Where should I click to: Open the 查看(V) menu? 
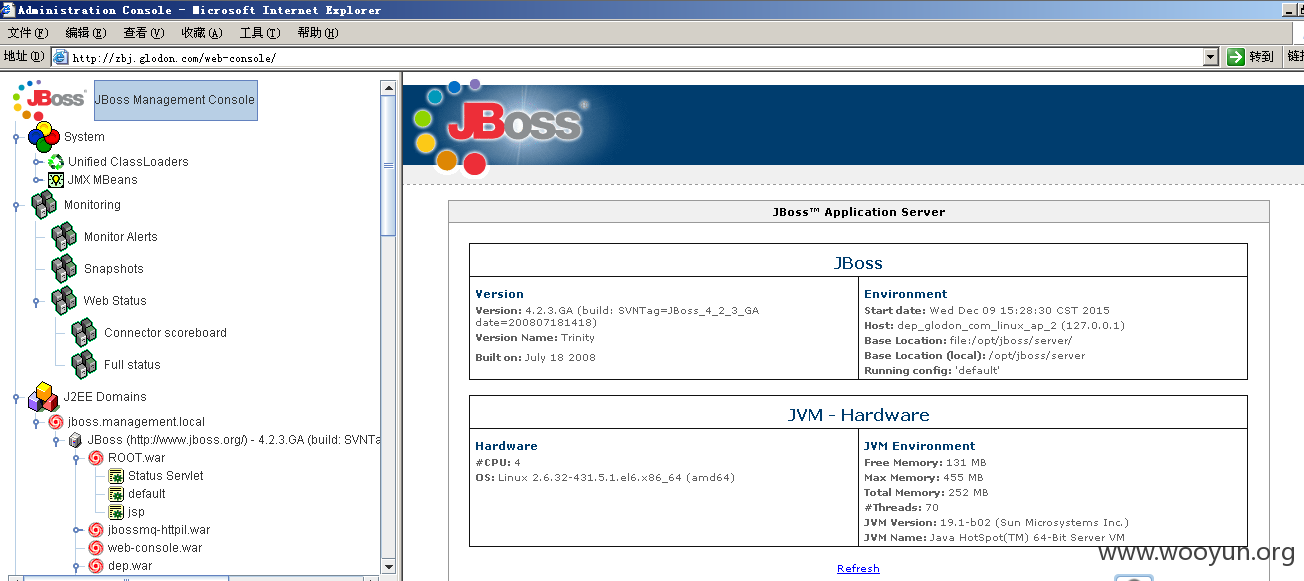tap(143, 33)
